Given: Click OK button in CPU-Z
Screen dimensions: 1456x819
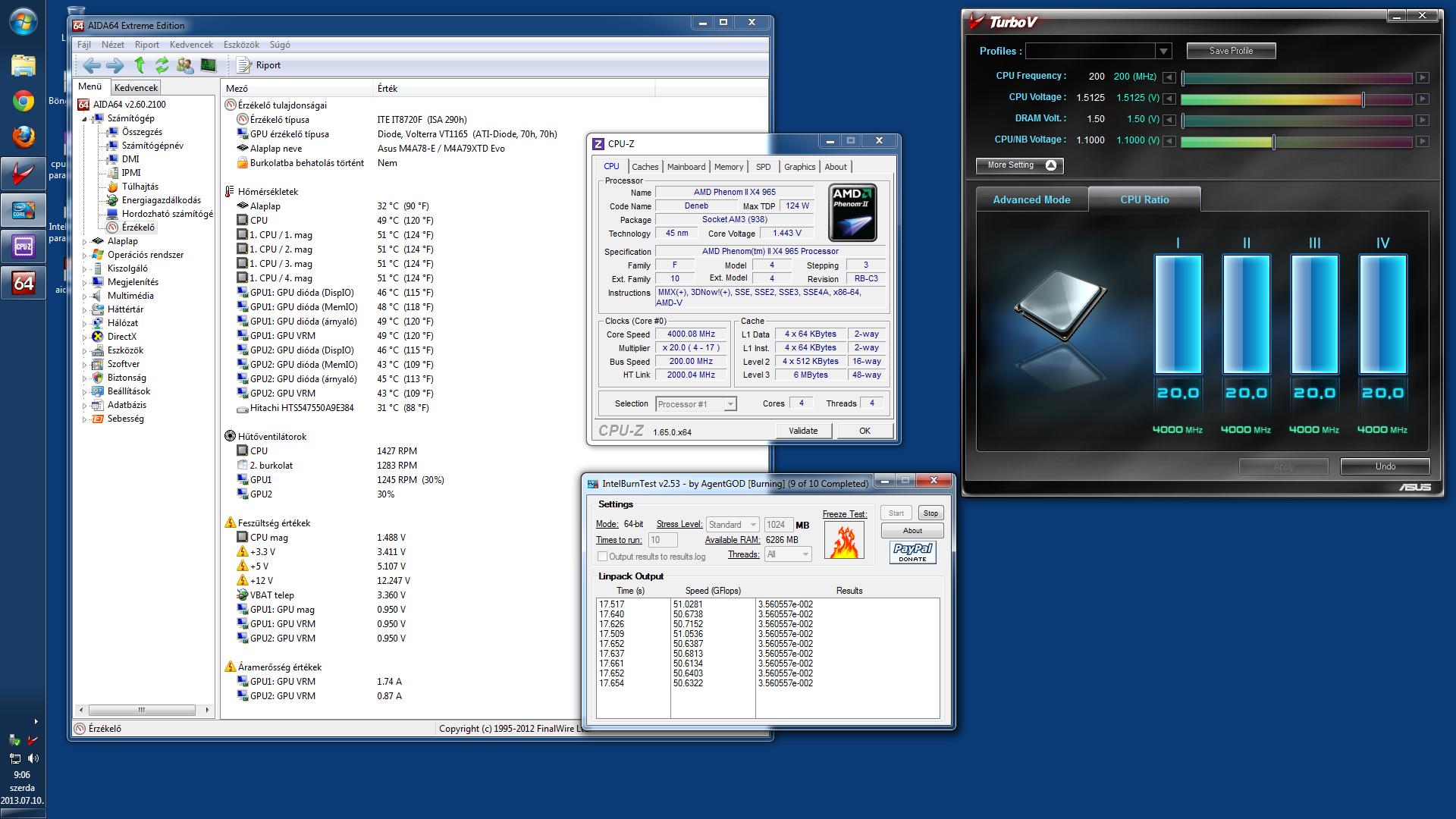Looking at the screenshot, I should pyautogui.click(x=864, y=431).
